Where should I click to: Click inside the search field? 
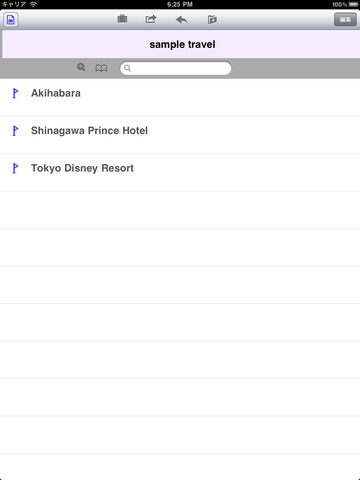[176, 68]
